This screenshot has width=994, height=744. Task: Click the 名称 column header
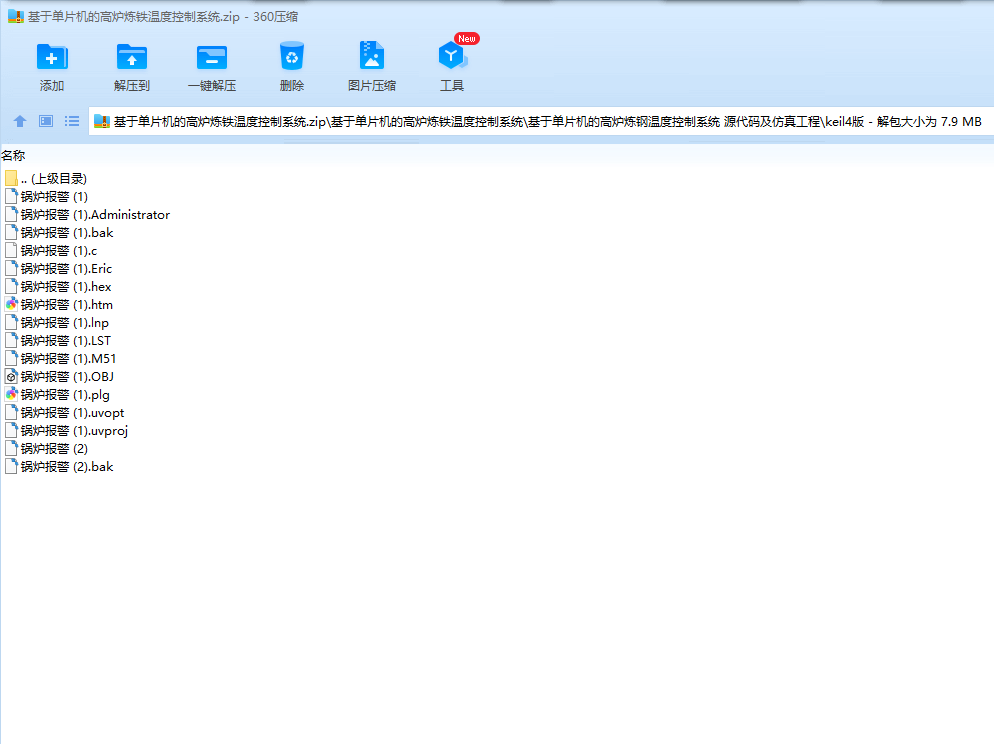pos(13,155)
